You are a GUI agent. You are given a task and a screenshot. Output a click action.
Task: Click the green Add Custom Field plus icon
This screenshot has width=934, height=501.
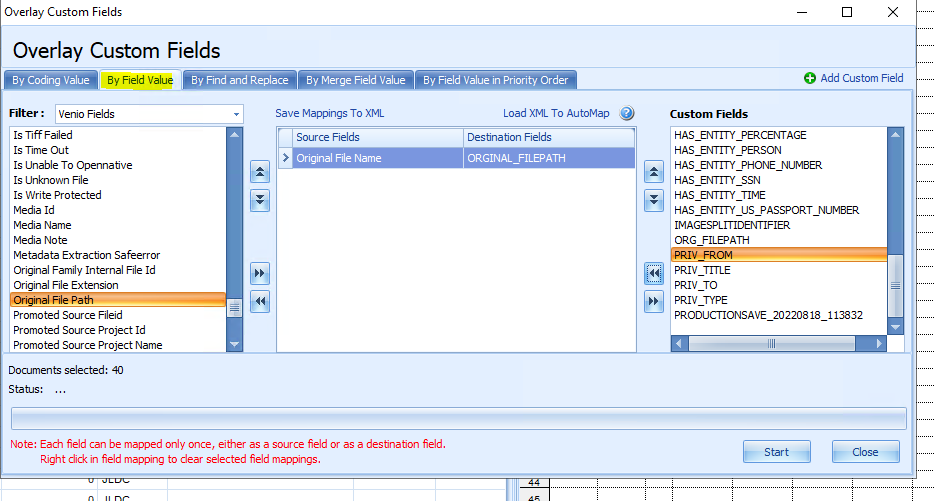[810, 78]
